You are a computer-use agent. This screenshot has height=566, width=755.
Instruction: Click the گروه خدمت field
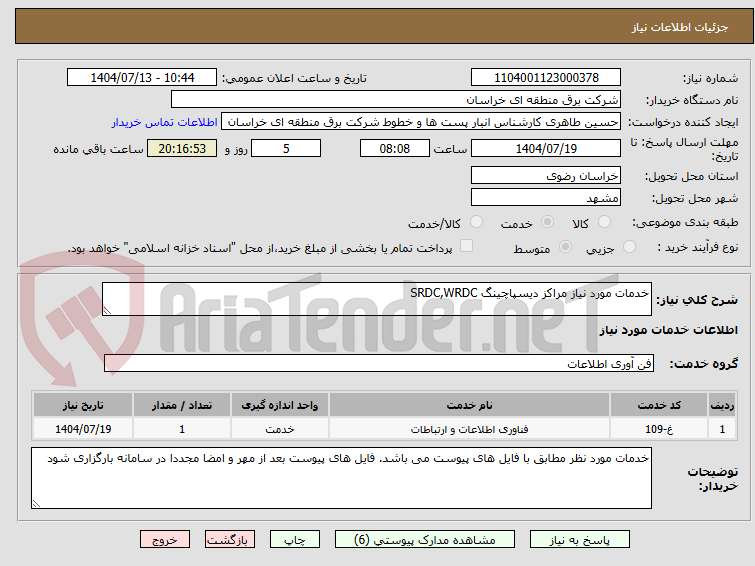379,364
